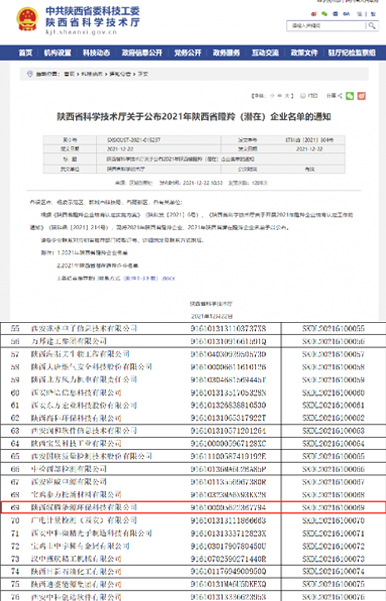Open 驻厅纪检监察组 in the navigation bar
Image resolution: width=386 pixels, height=601 pixels.
[x=352, y=53]
